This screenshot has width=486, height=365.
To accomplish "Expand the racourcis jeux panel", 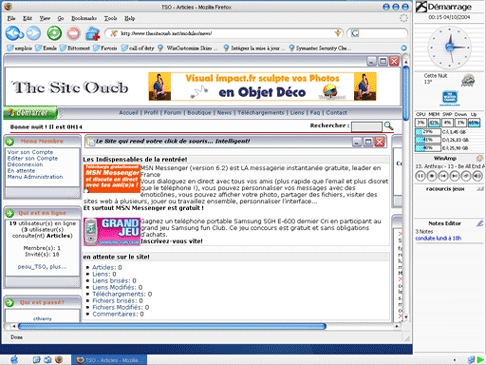I will [480, 189].
